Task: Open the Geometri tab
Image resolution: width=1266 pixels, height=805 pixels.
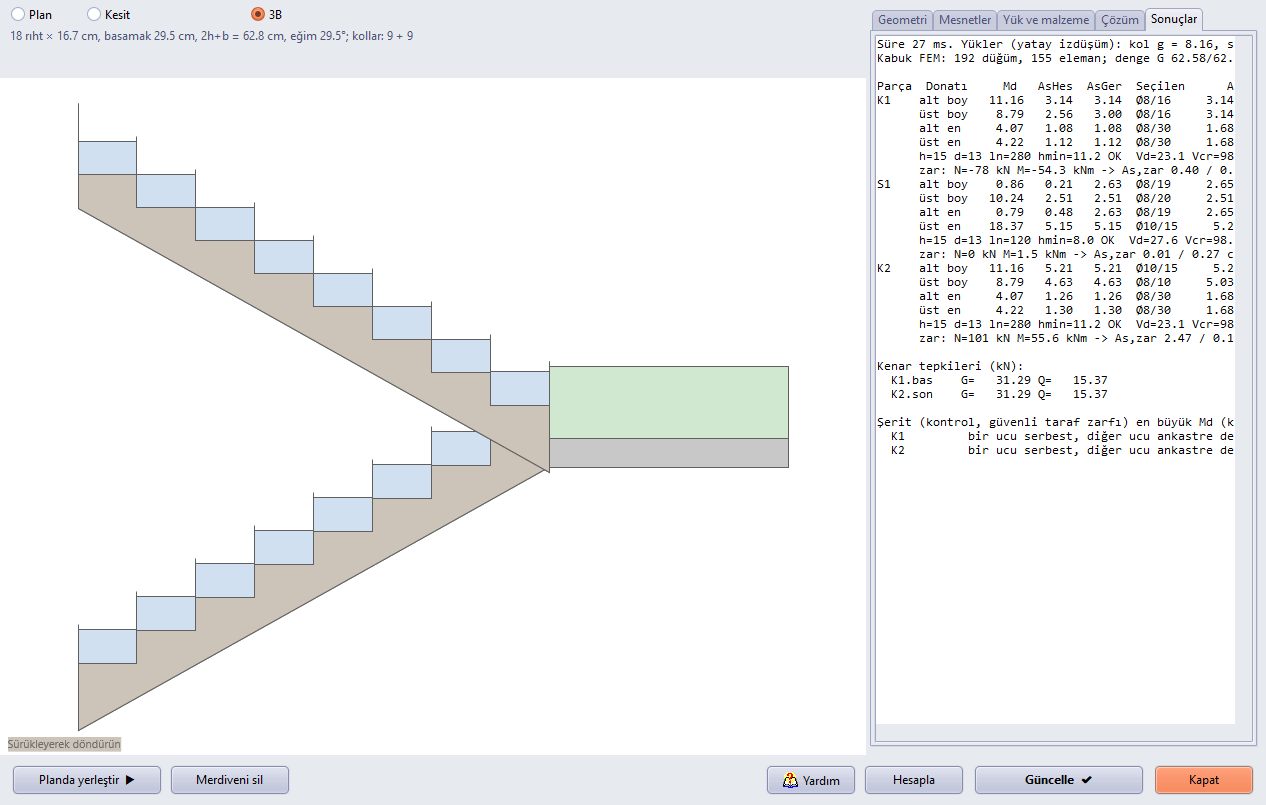Action: [902, 19]
